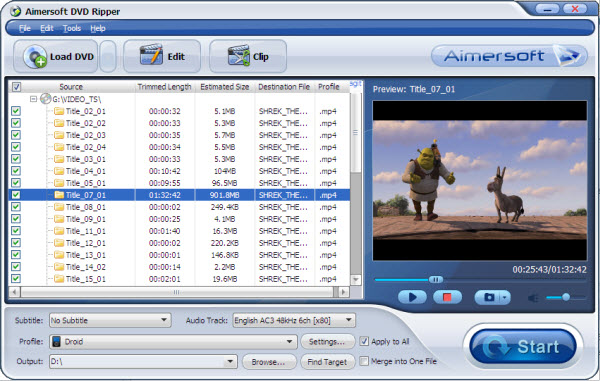Click the Aimersoft DVD Ripper title icon

click(x=15, y=11)
